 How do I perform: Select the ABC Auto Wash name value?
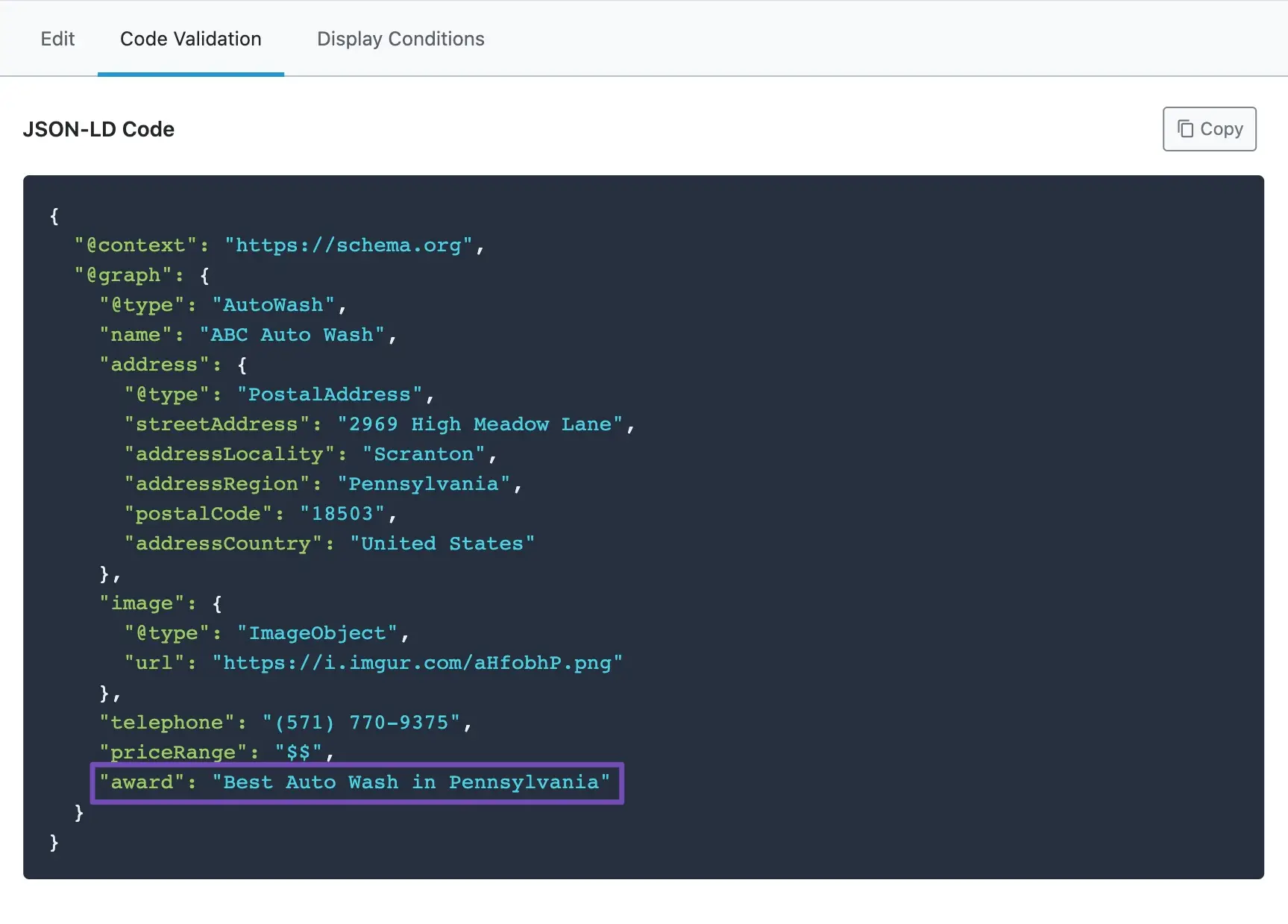pos(295,334)
